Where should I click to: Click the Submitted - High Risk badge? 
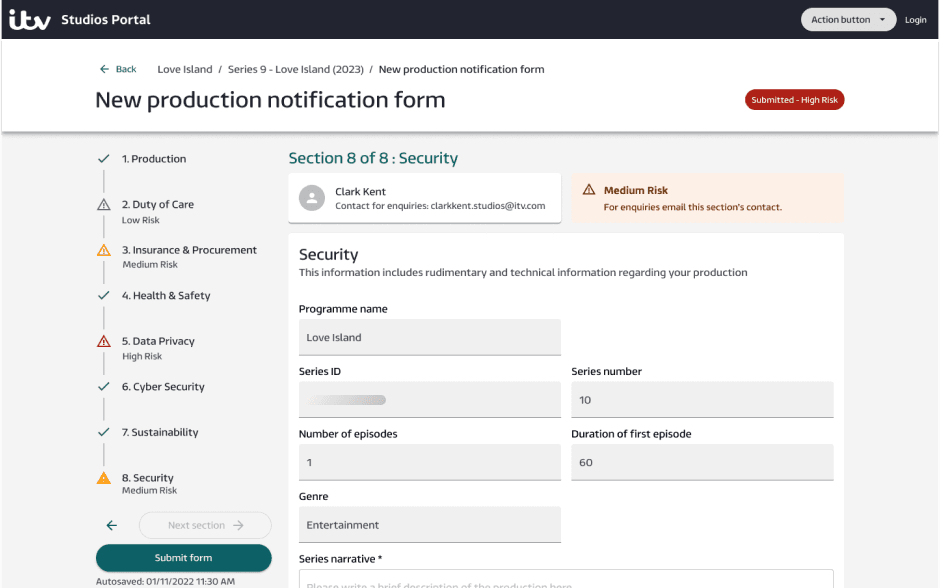click(x=794, y=99)
